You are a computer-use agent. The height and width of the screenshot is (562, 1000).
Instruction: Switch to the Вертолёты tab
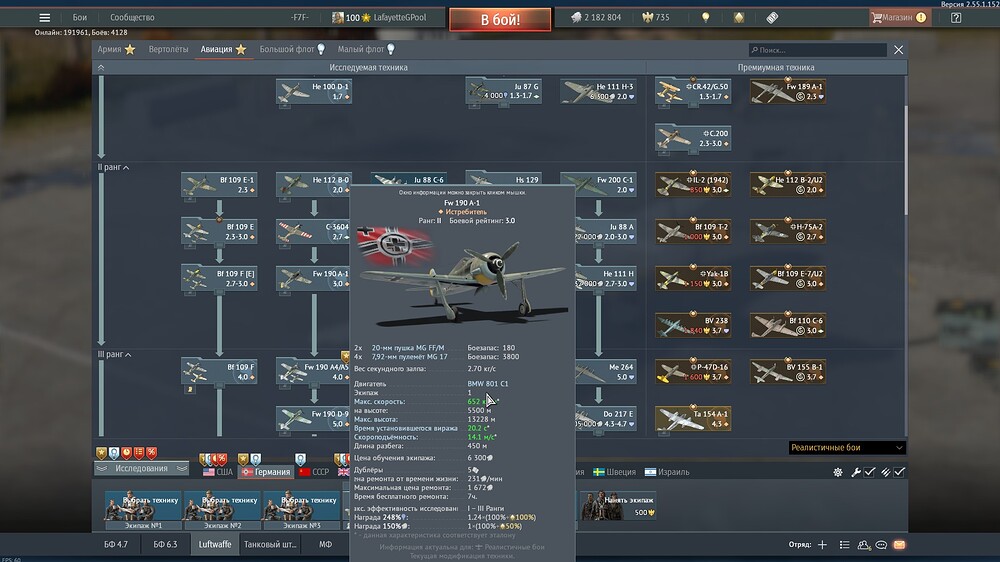[168, 49]
